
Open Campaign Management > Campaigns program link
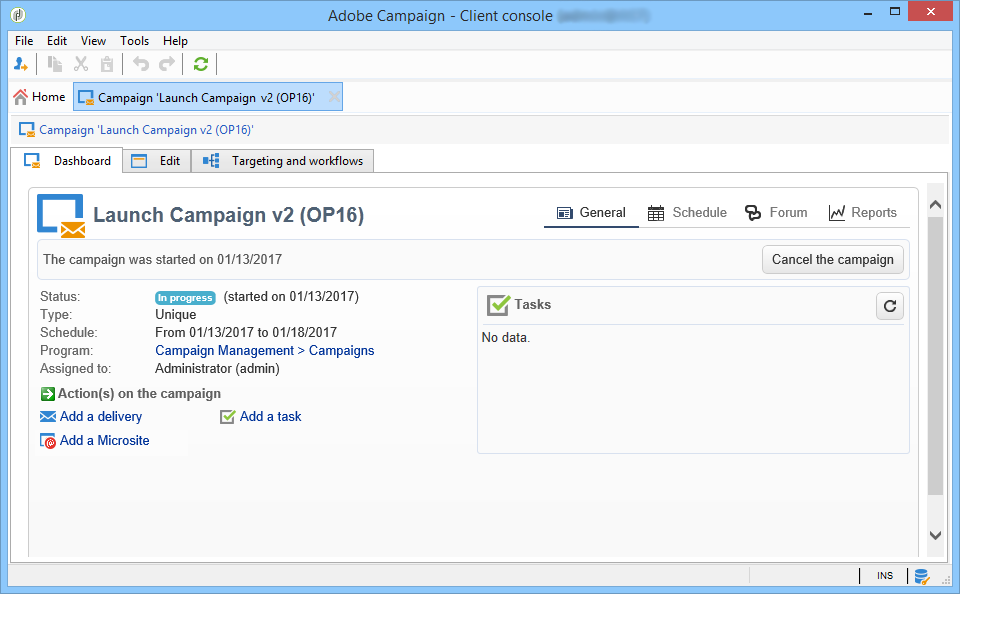pyautogui.click(x=265, y=351)
